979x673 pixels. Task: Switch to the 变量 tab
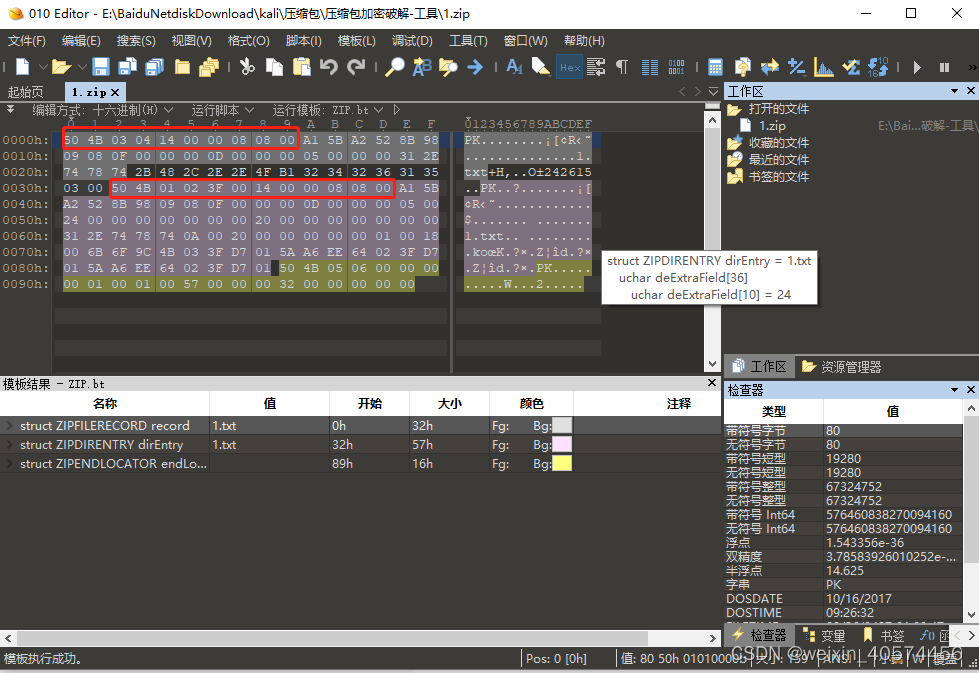(824, 636)
